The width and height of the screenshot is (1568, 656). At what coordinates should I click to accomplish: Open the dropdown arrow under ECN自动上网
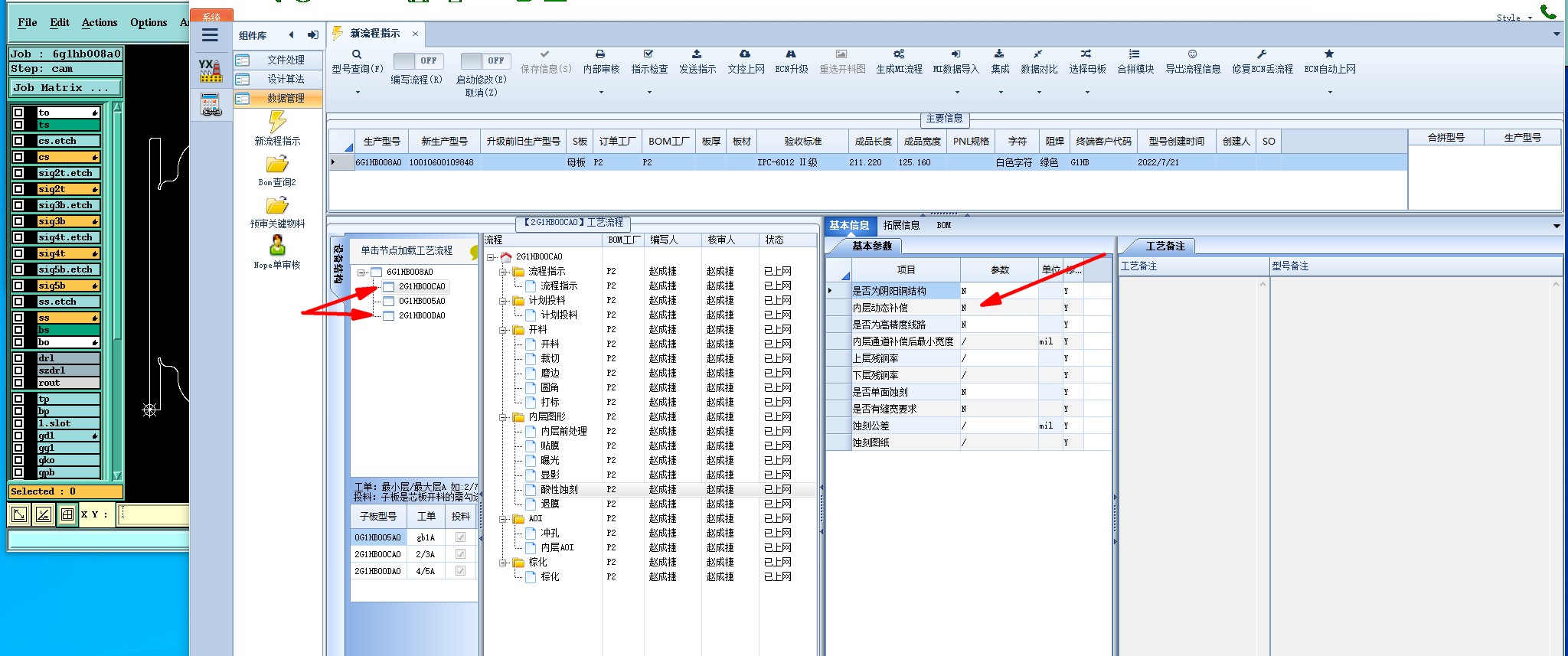(1330, 93)
